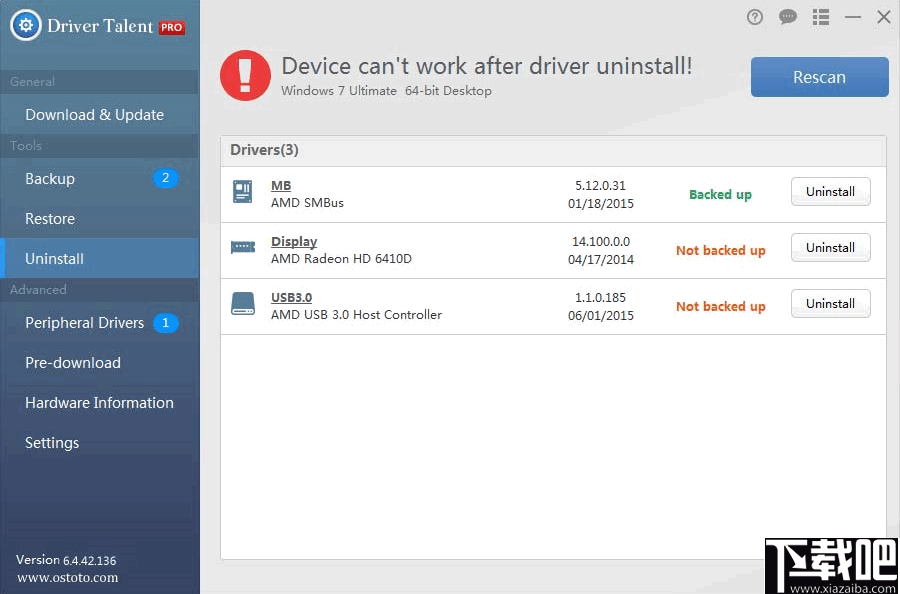Image resolution: width=900 pixels, height=594 pixels.
Task: Open the main menu list icon
Action: (821, 17)
